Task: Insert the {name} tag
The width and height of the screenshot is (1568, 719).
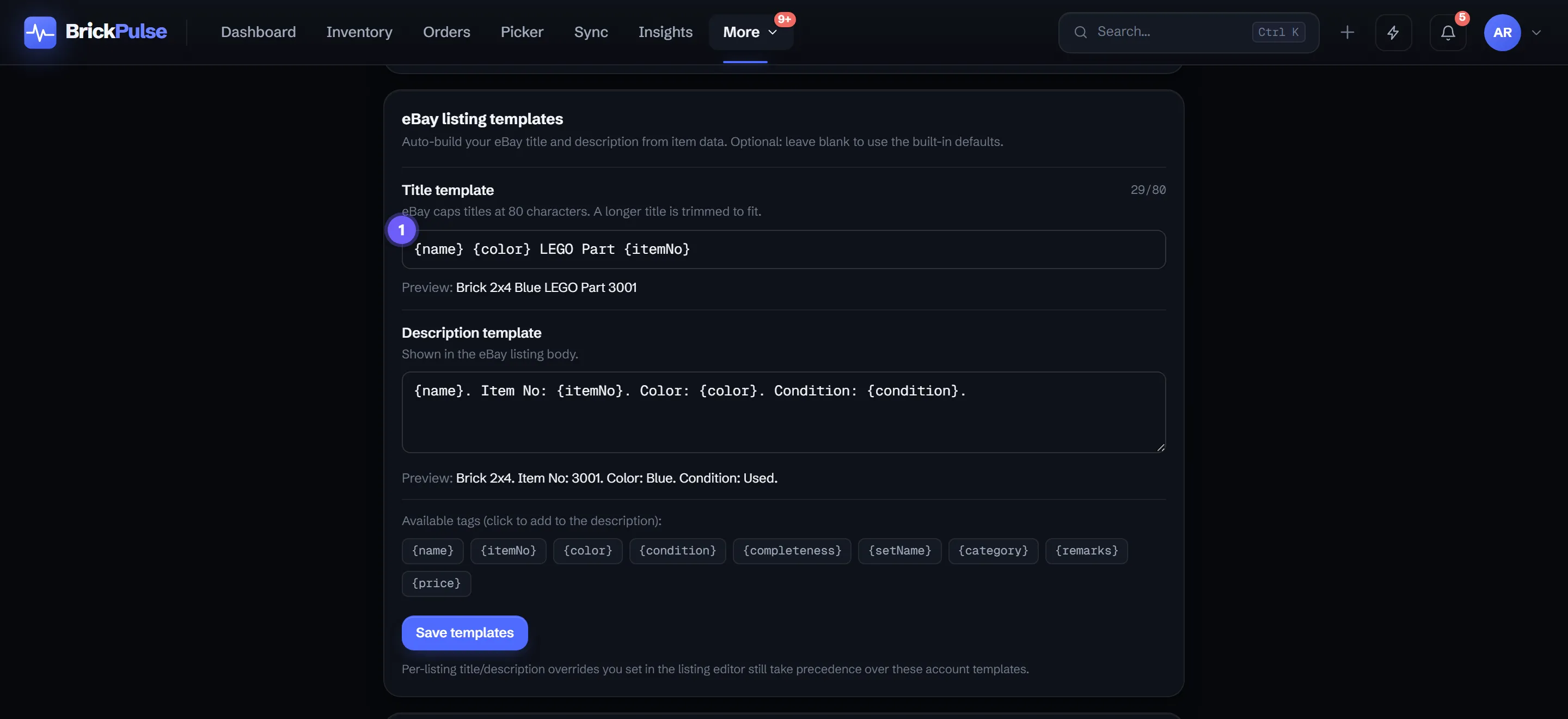Action: coord(433,551)
